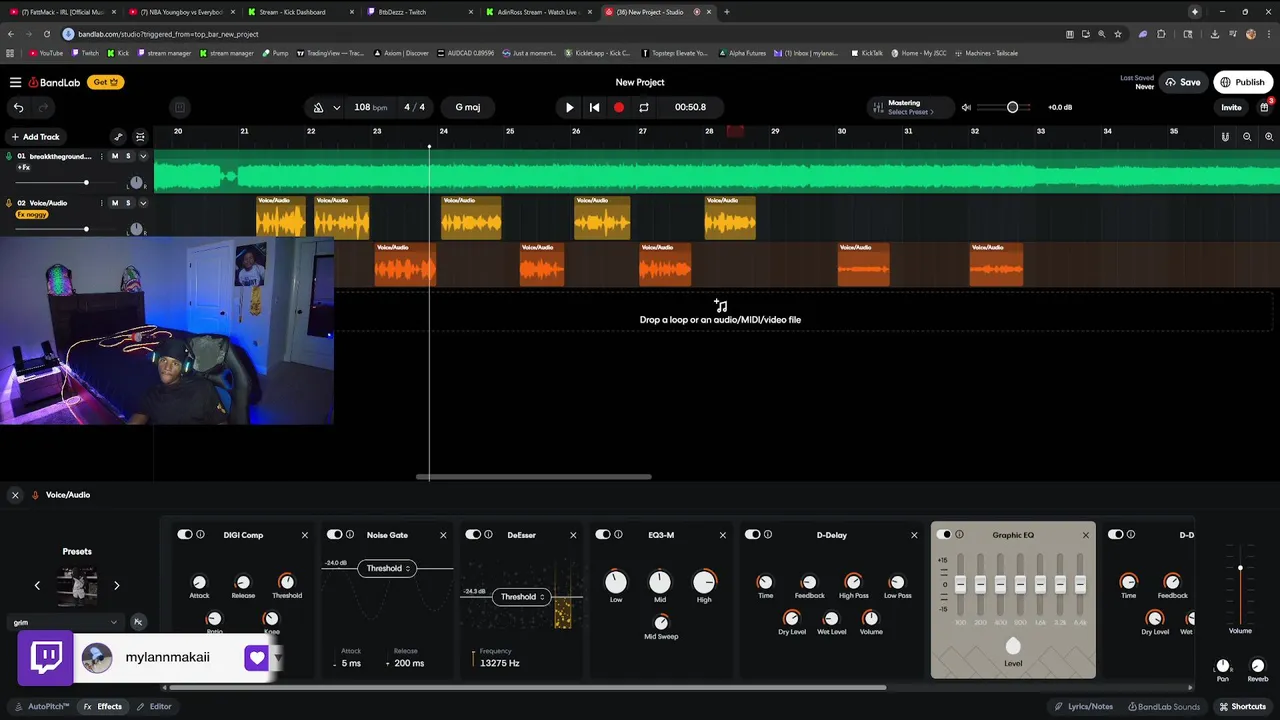Screen dimensions: 1280x720
Task: Toggle loop cycle mode
Action: (x=644, y=107)
